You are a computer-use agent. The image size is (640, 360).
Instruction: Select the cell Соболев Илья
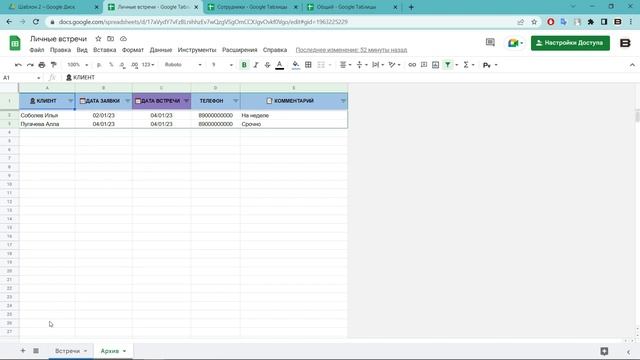(x=47, y=116)
